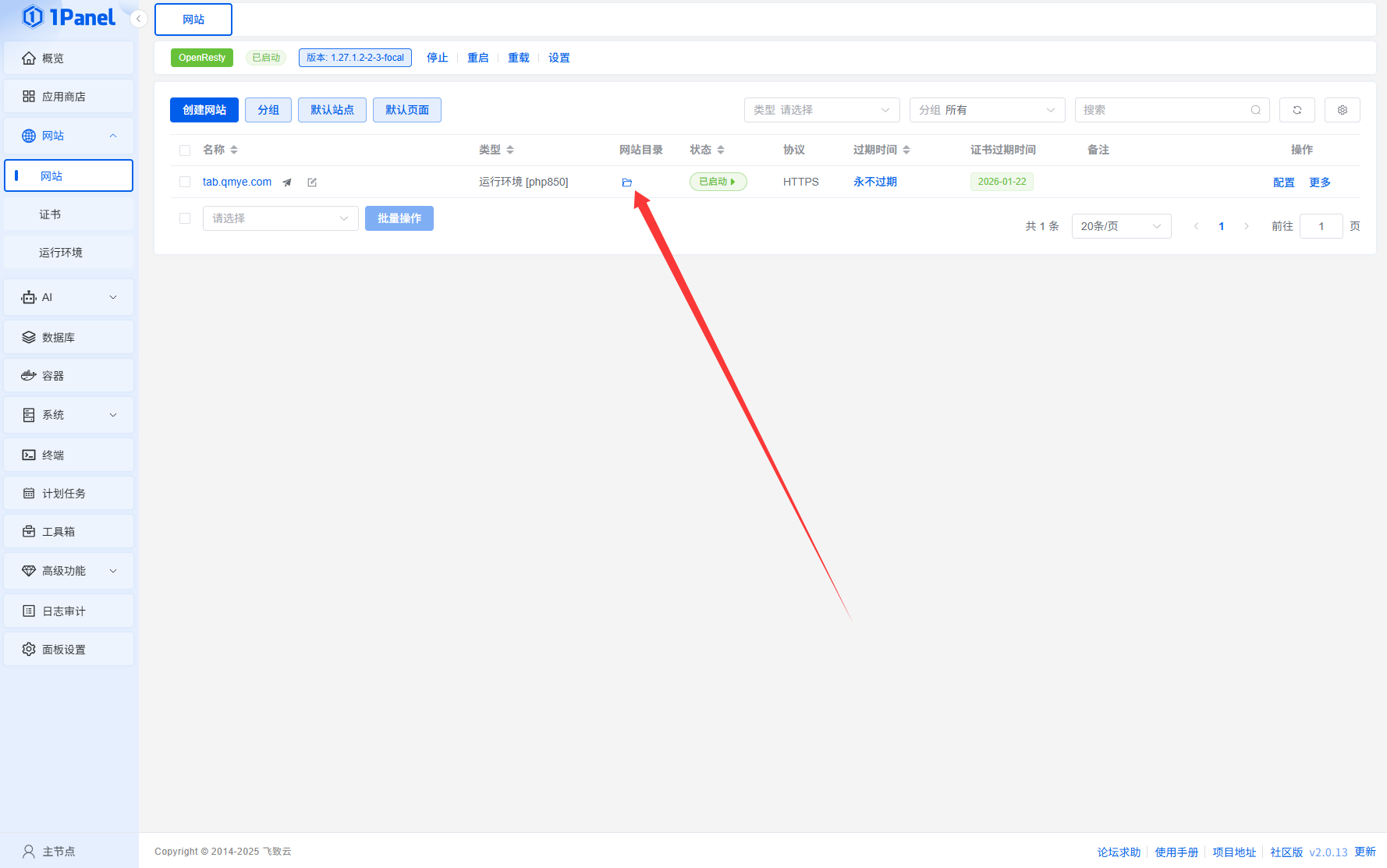
Task: Open website directory folder icon for tab.qmye.com
Action: tap(626, 182)
